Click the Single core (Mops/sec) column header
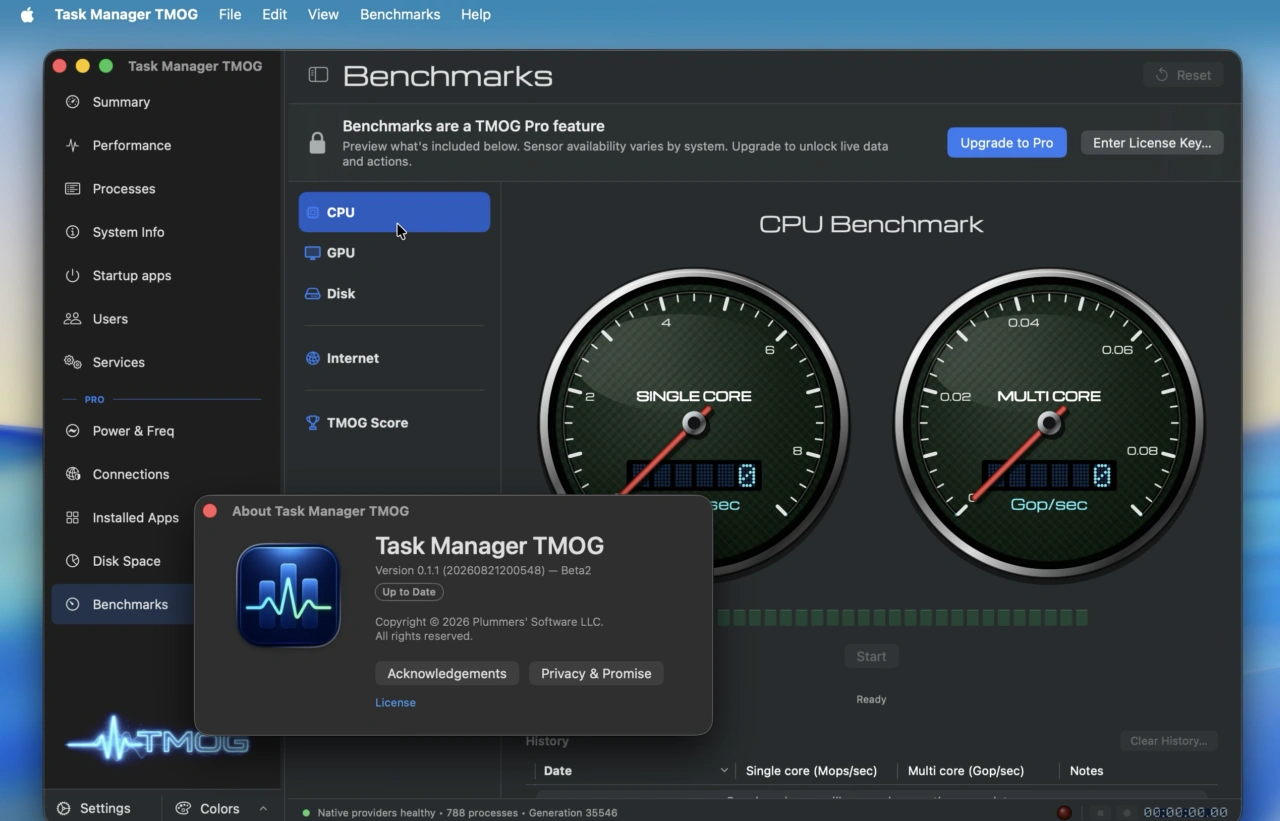The height and width of the screenshot is (821, 1280). tap(811, 771)
